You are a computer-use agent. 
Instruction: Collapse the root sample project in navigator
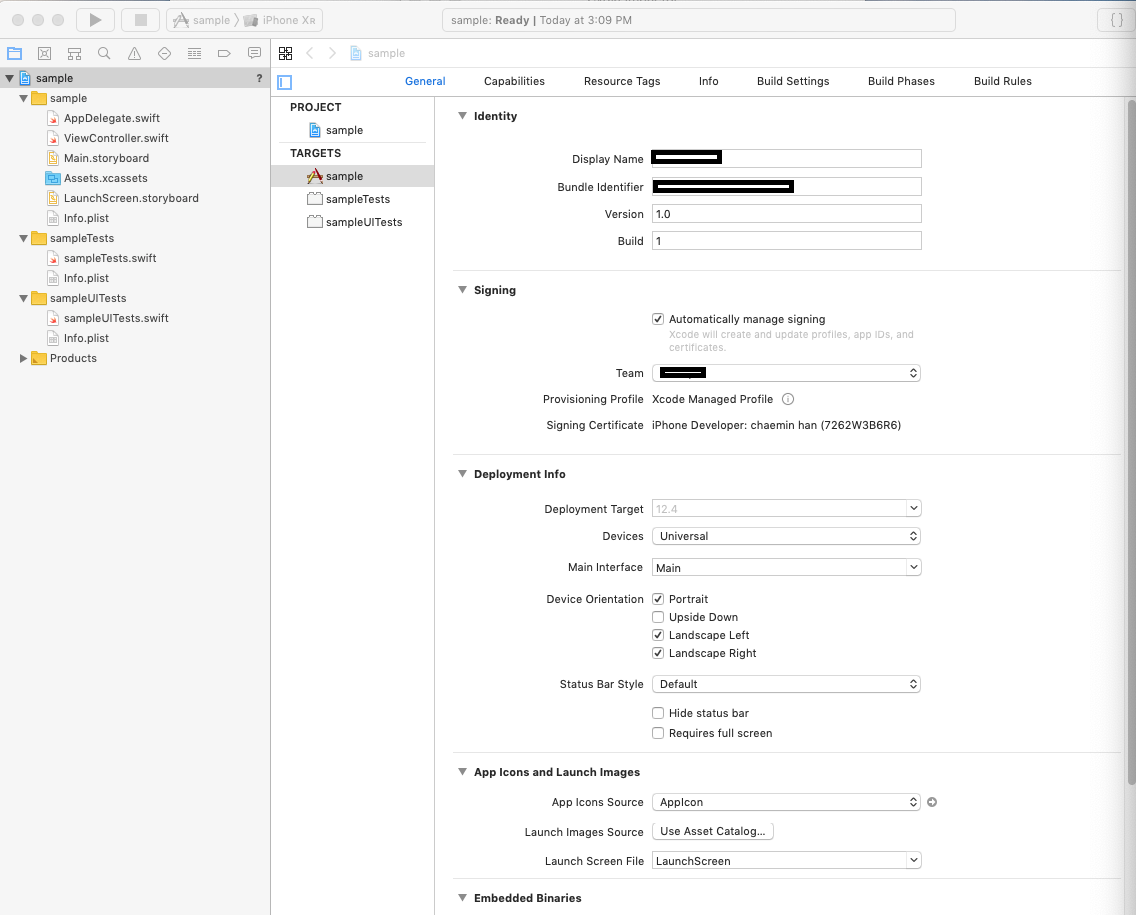pos(9,78)
